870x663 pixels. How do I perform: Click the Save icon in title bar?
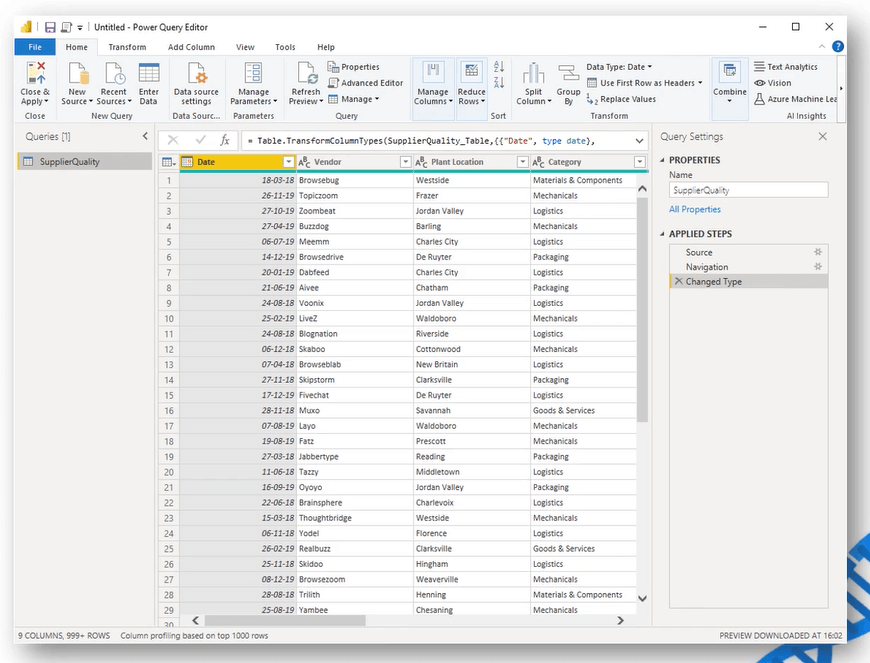[x=50, y=27]
